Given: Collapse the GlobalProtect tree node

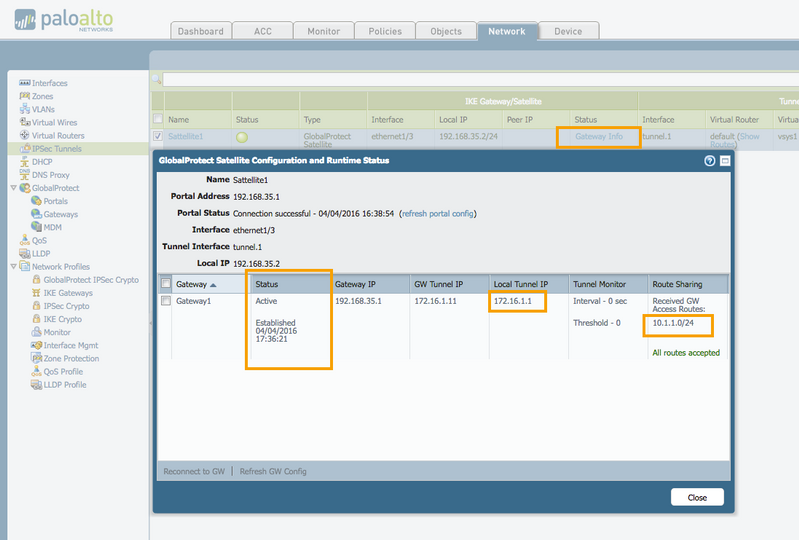Looking at the screenshot, I should point(13,188).
